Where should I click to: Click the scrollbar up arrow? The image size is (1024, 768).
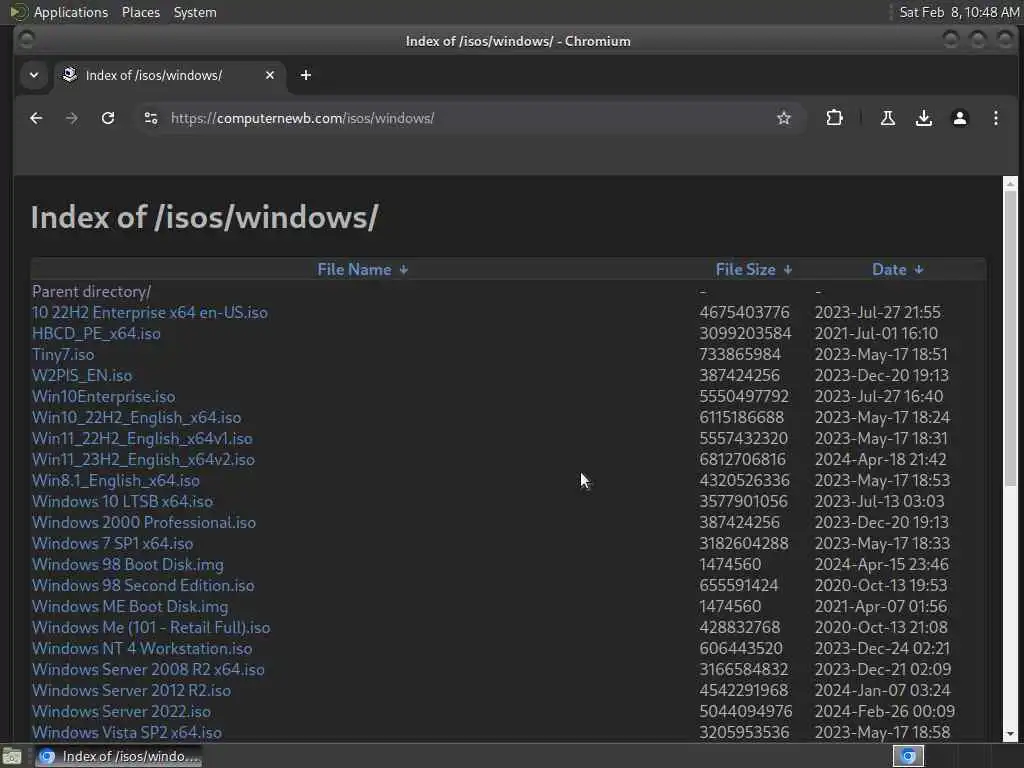pos(1010,183)
